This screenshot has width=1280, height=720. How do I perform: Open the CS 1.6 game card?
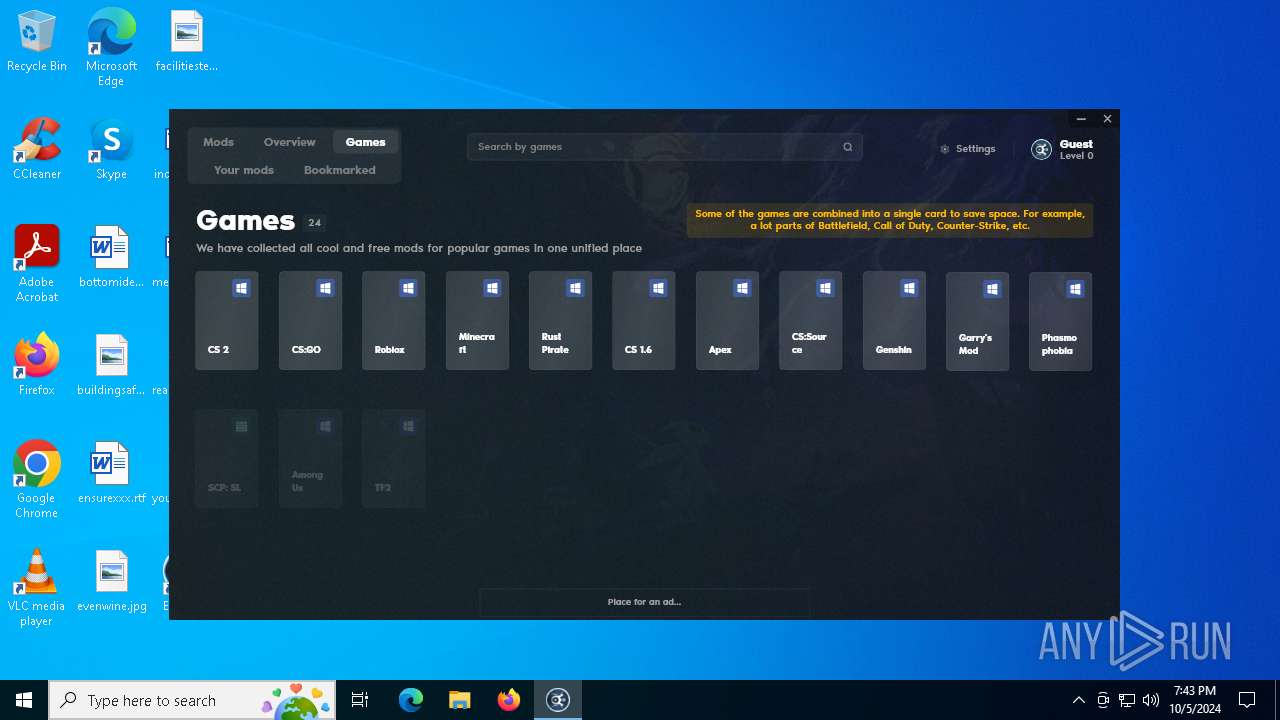pos(644,321)
